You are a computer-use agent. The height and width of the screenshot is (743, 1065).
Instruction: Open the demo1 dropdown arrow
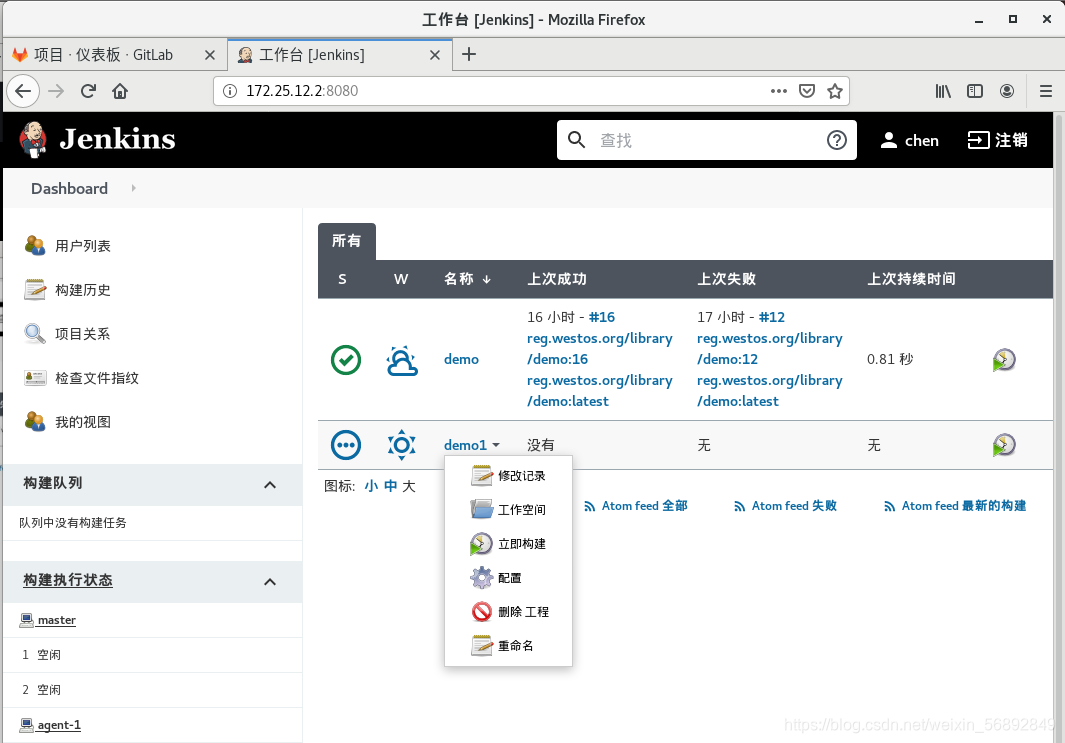(496, 445)
